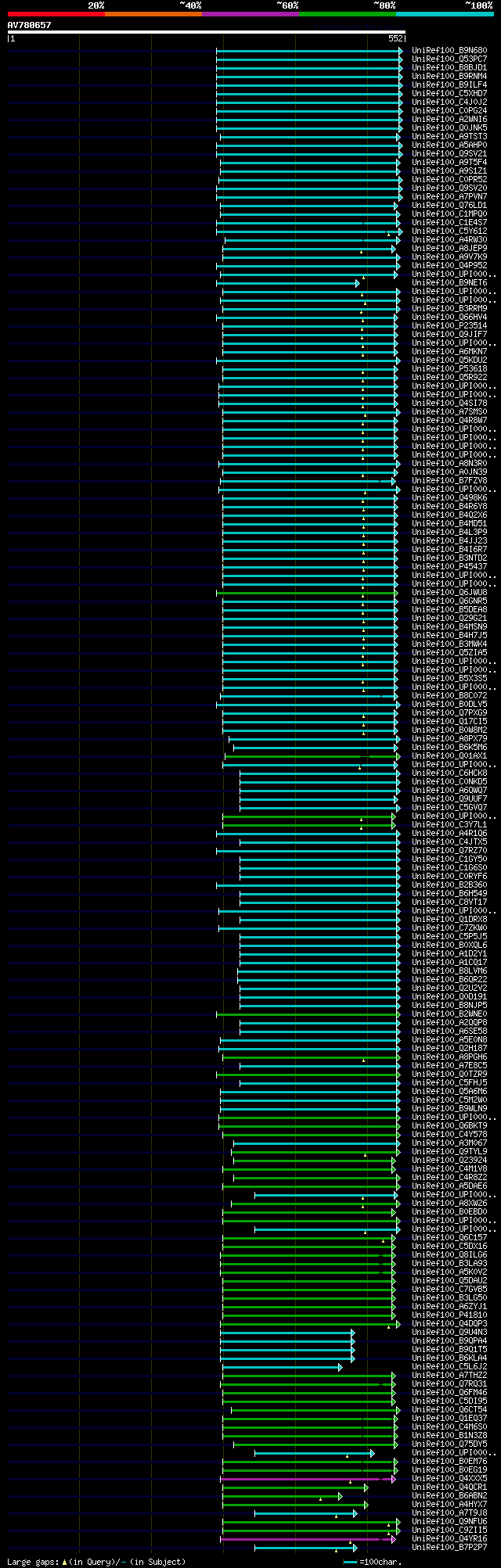This screenshot has height=1568, width=501.
Task: Click label UniRef100_C1E4S7
Action: tap(449, 222)
